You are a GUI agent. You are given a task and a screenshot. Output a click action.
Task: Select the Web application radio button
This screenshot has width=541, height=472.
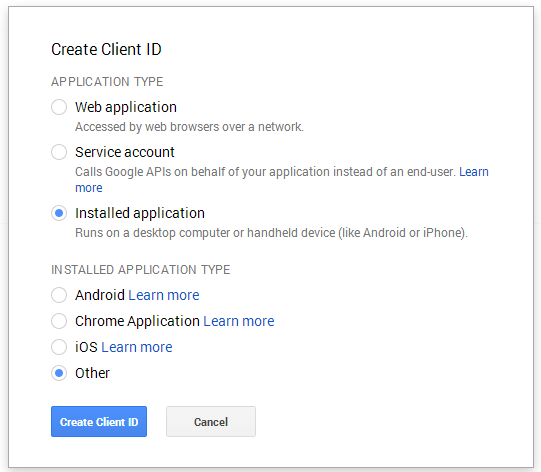click(59, 107)
